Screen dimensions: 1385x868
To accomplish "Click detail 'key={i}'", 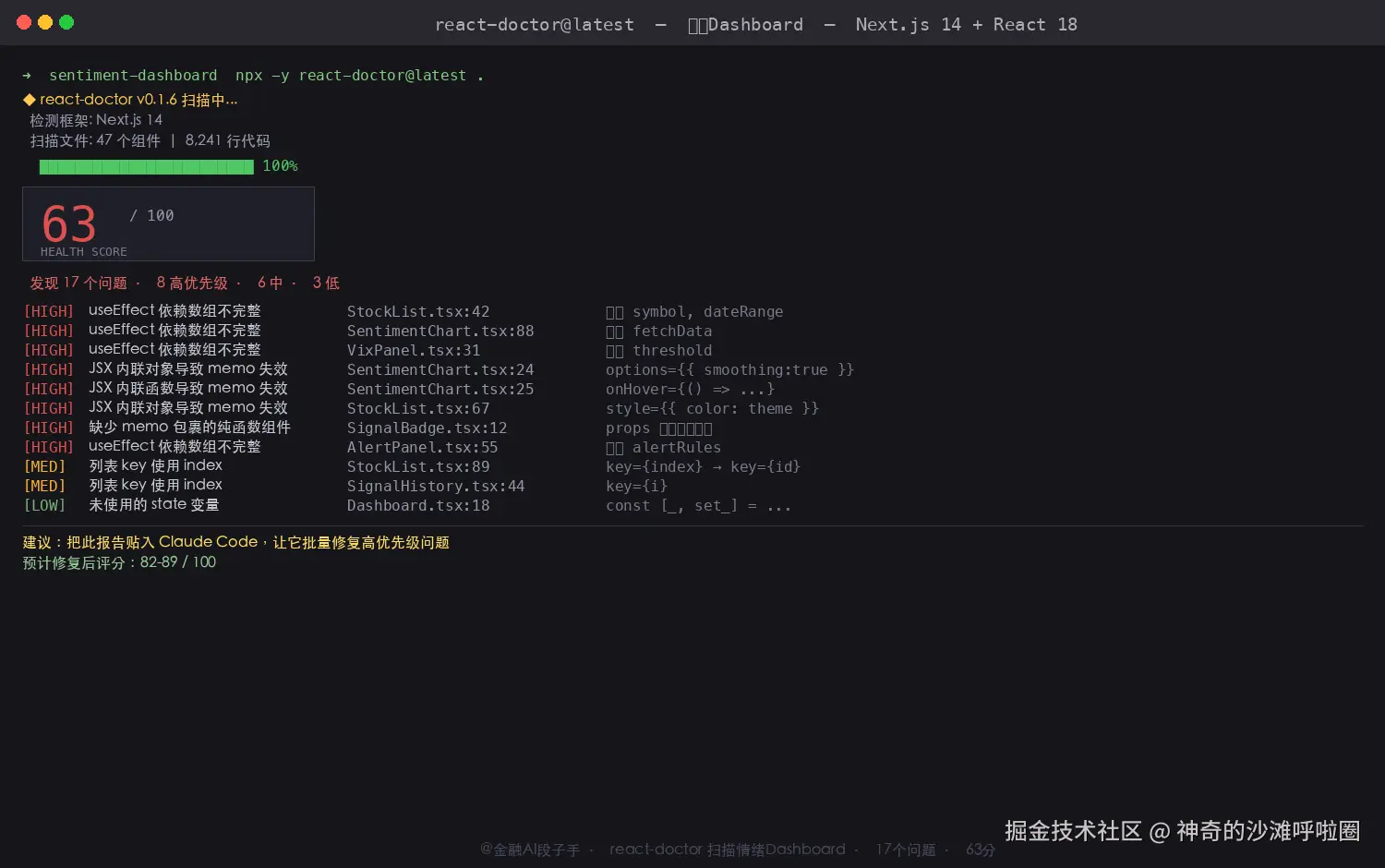I will [636, 487].
